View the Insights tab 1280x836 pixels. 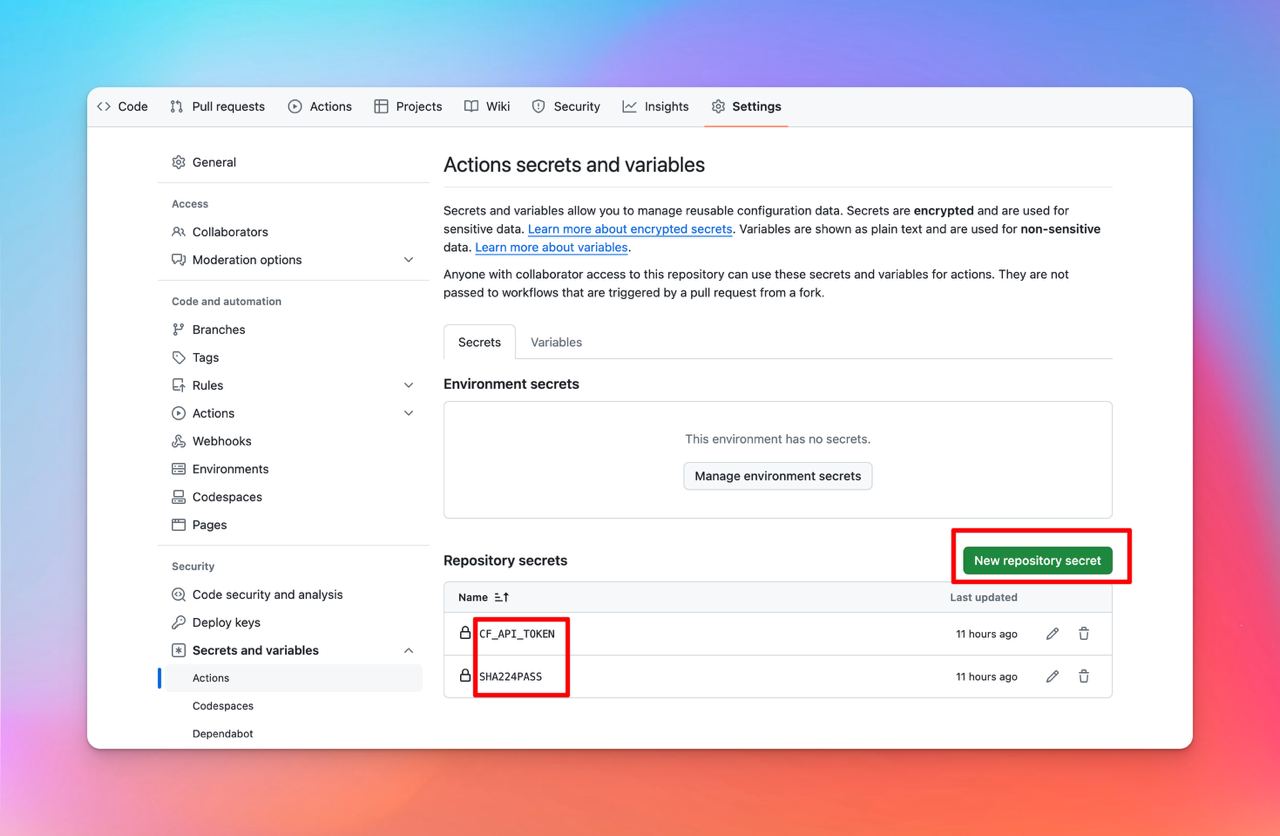click(x=655, y=106)
